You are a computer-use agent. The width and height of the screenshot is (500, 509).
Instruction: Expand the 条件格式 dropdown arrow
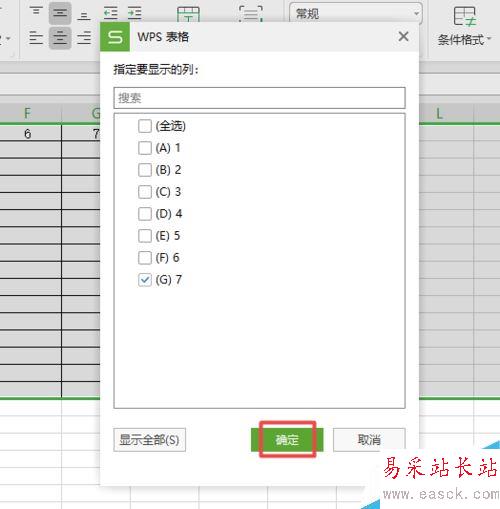click(x=489, y=39)
